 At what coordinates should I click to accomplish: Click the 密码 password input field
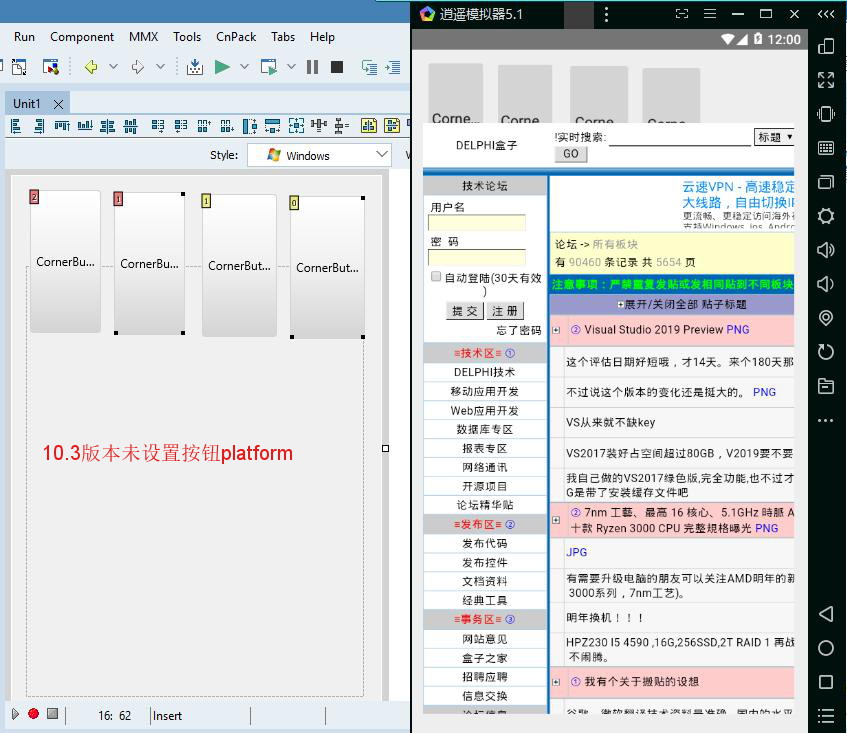coord(476,257)
